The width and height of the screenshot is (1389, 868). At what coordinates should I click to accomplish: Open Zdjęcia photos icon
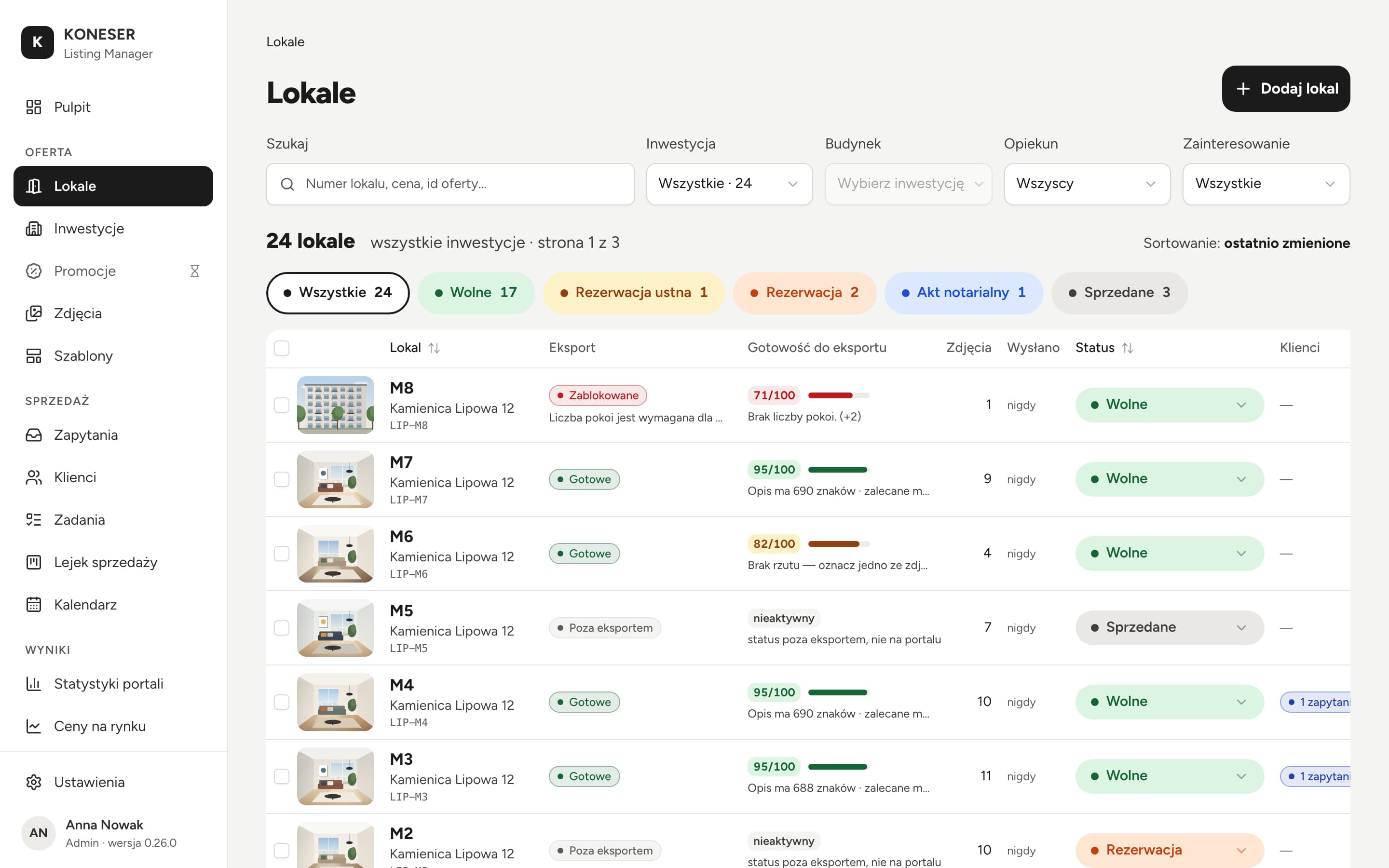(x=34, y=313)
